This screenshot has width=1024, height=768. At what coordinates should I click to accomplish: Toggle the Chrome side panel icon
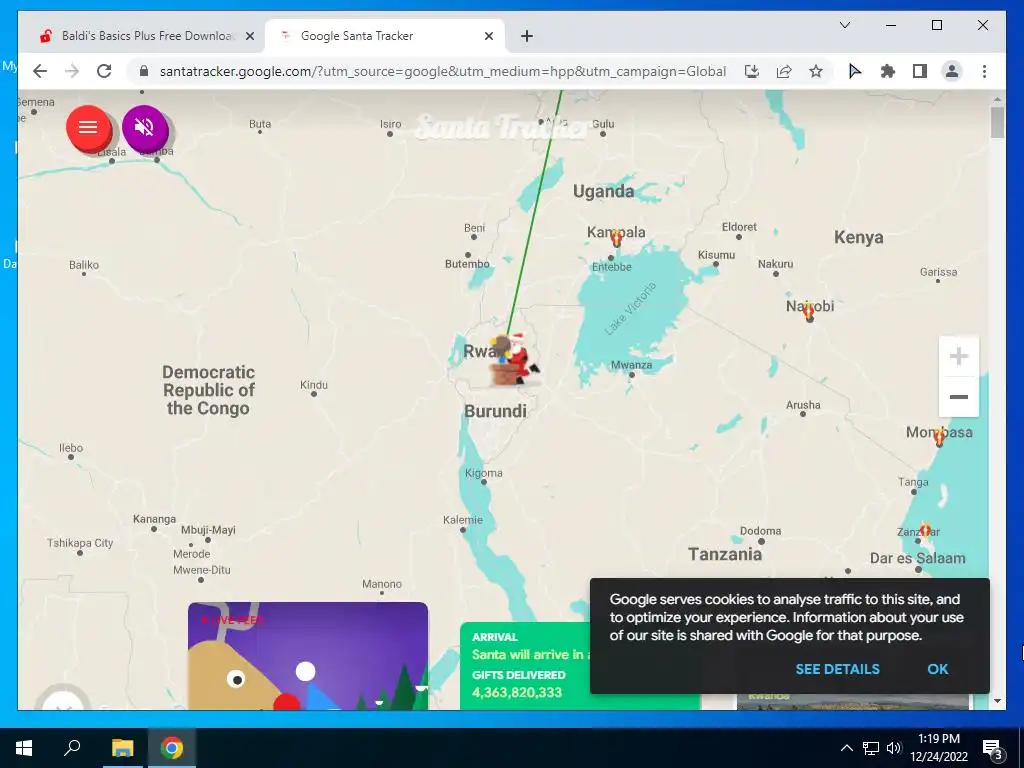(x=920, y=71)
